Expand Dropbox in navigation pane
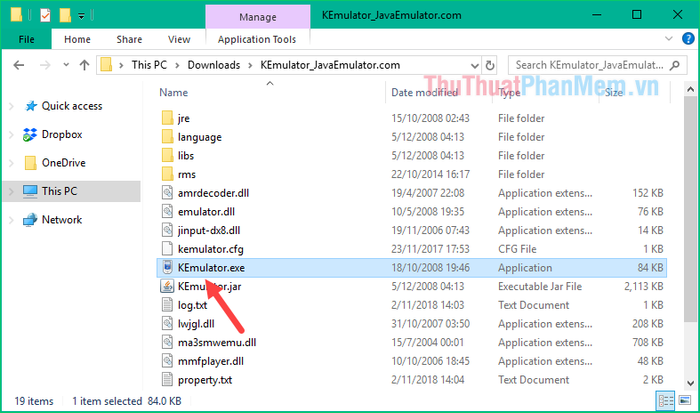 [x=11, y=134]
